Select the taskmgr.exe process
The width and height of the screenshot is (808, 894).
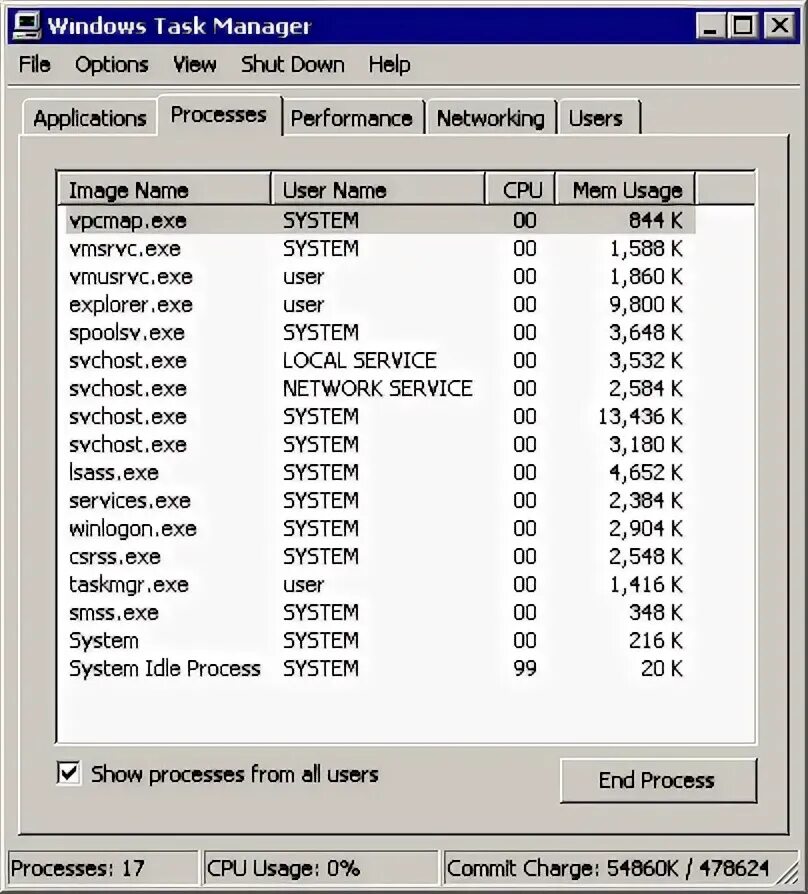tap(381, 584)
